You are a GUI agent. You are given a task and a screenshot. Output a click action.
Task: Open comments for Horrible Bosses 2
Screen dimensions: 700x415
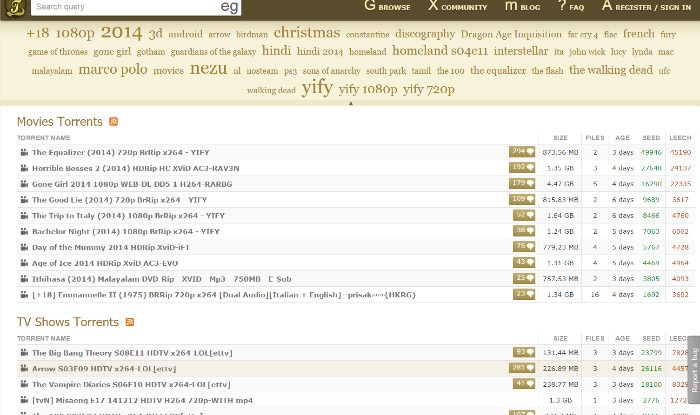pos(522,168)
